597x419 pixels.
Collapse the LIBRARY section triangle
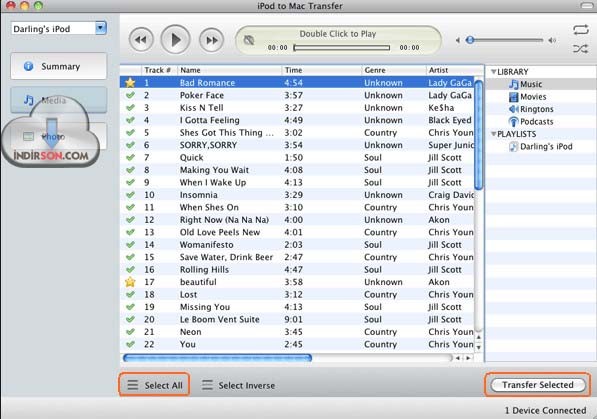coord(493,72)
